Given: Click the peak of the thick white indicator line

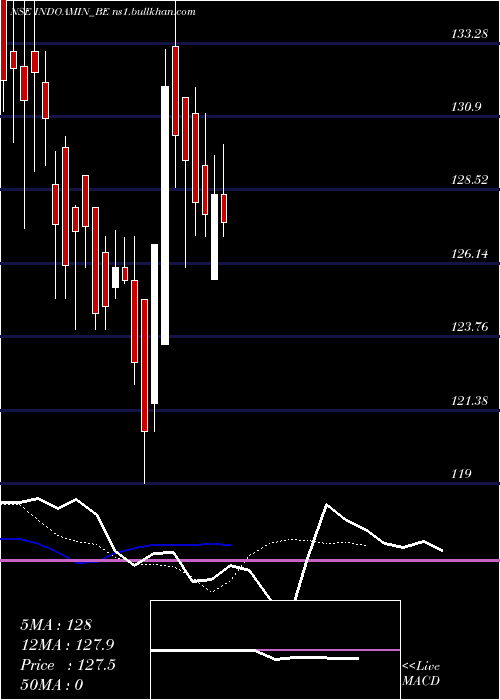Looking at the screenshot, I should (x=327, y=505).
